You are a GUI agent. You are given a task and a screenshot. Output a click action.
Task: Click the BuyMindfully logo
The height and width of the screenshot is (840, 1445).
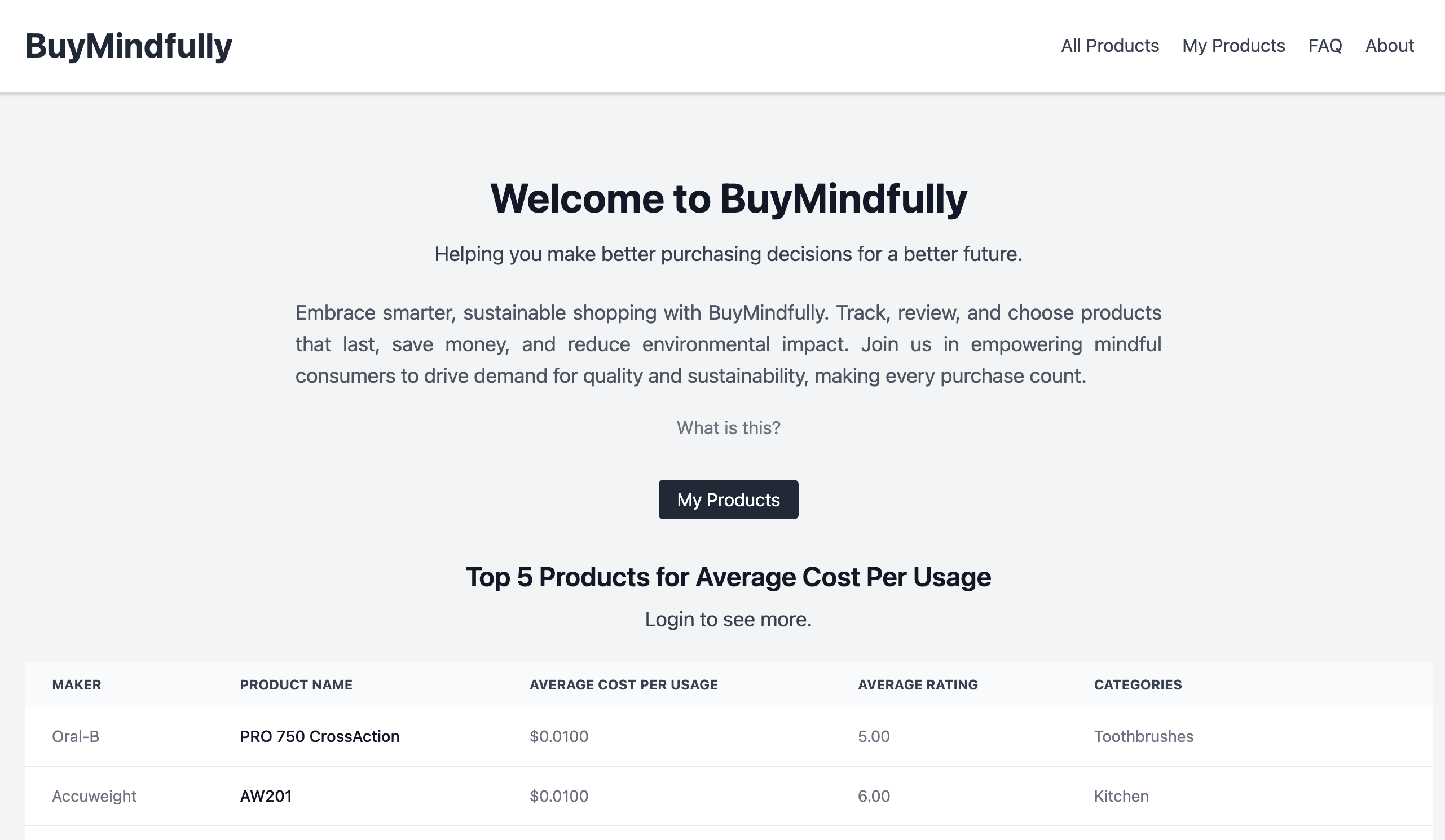click(x=129, y=46)
